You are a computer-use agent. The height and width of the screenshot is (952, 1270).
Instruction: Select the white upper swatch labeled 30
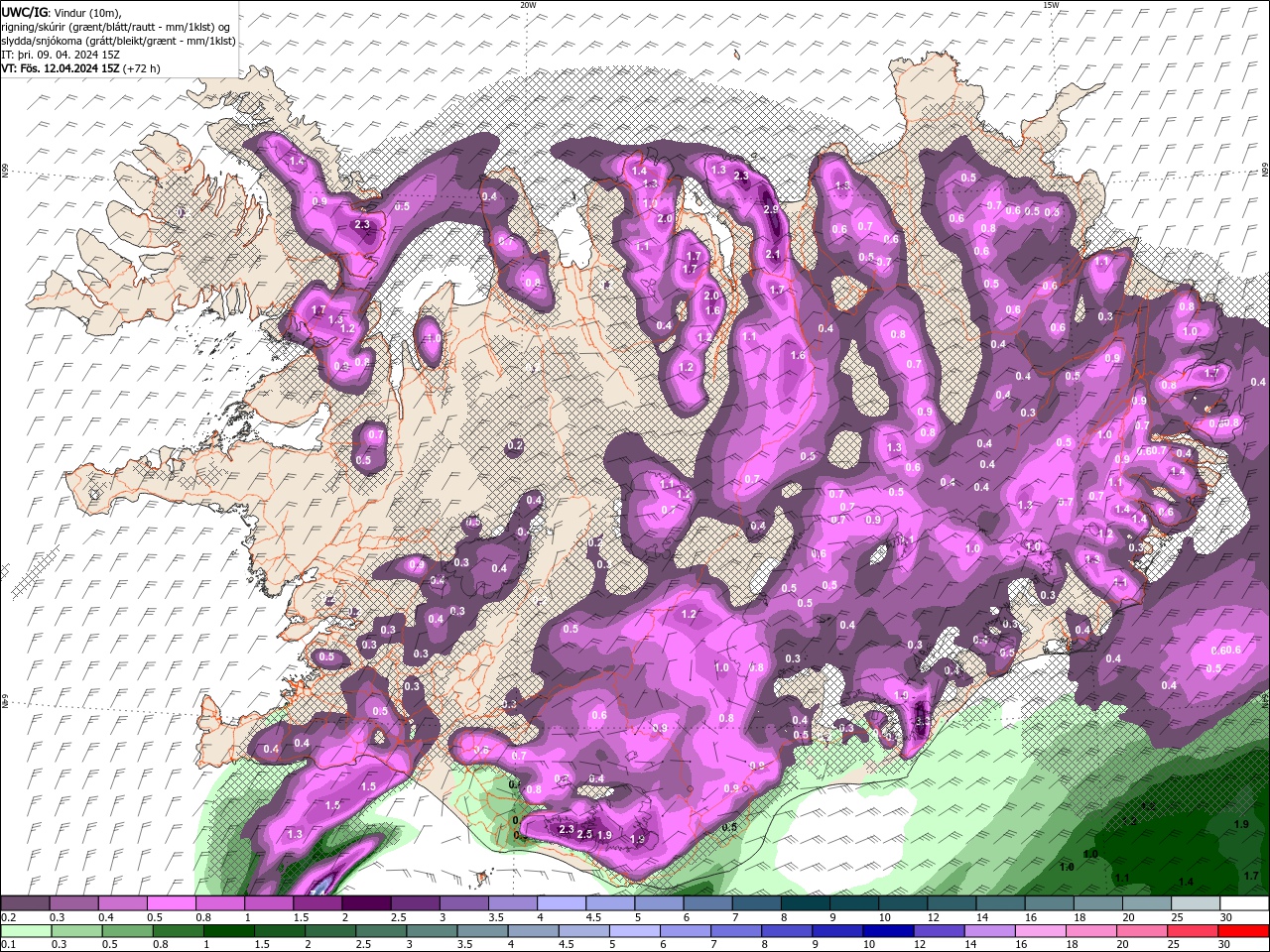(1245, 903)
